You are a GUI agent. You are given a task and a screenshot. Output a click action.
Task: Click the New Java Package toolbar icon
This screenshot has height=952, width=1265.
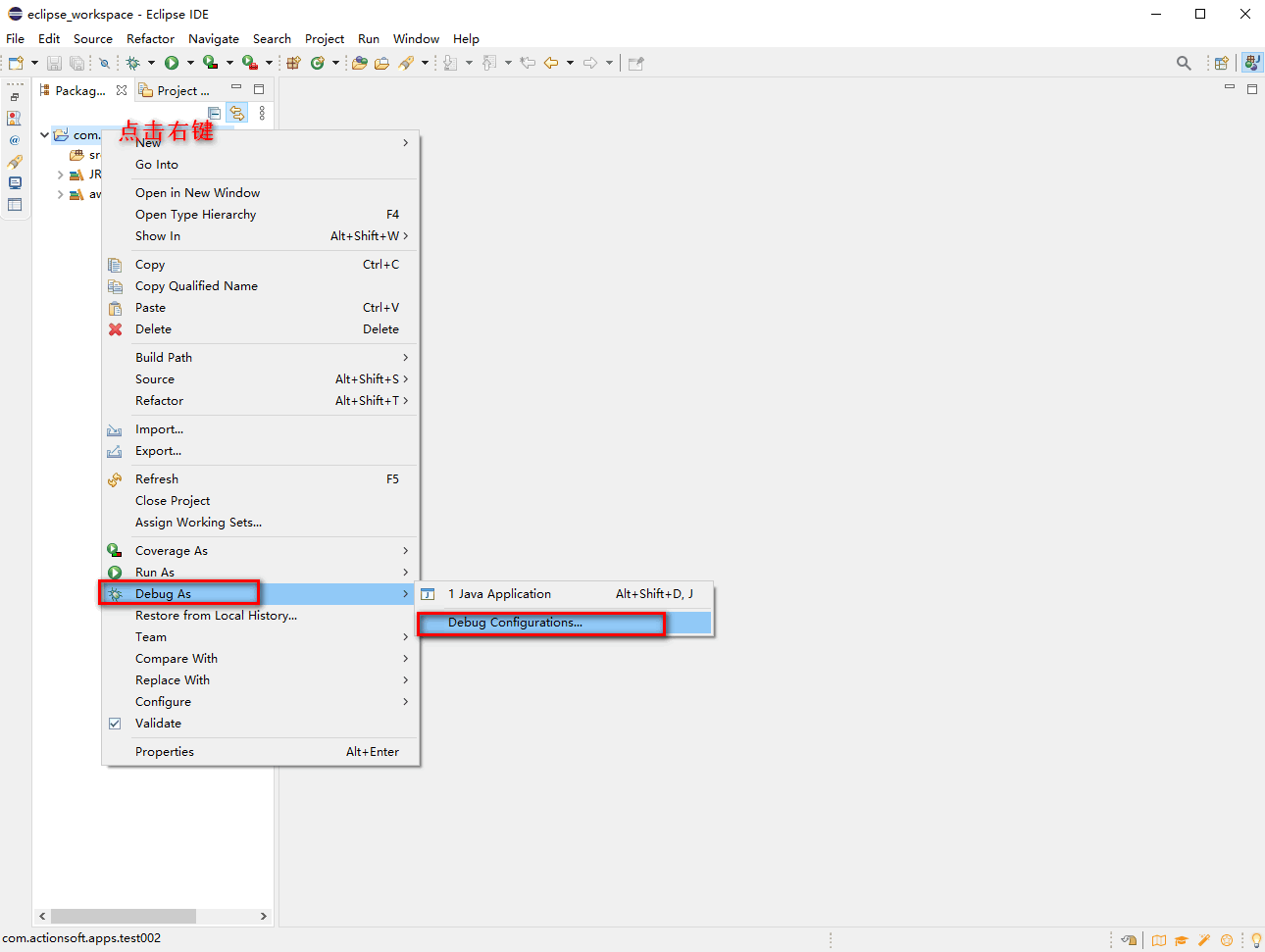tap(293, 63)
